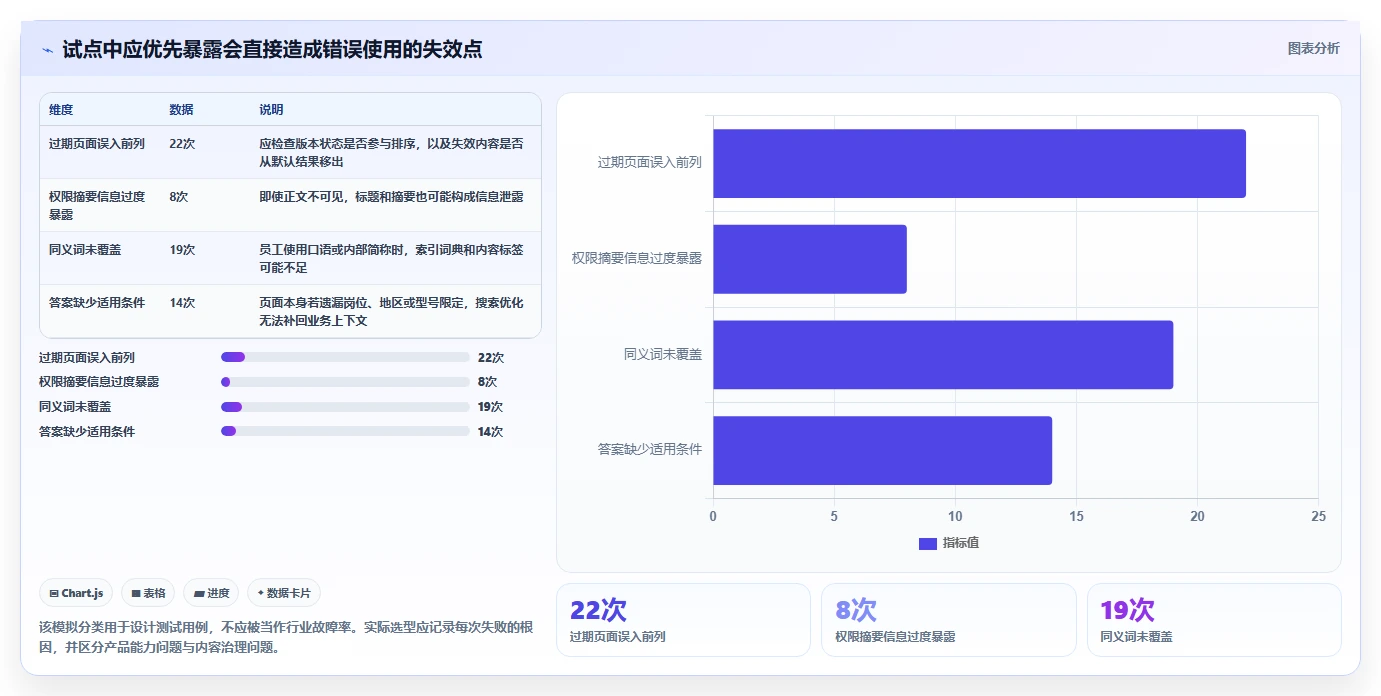Viewport: 1381px width, 696px height.
Task: Click the 权限摘要信息过度暴露 chart bar
Action: point(810,259)
